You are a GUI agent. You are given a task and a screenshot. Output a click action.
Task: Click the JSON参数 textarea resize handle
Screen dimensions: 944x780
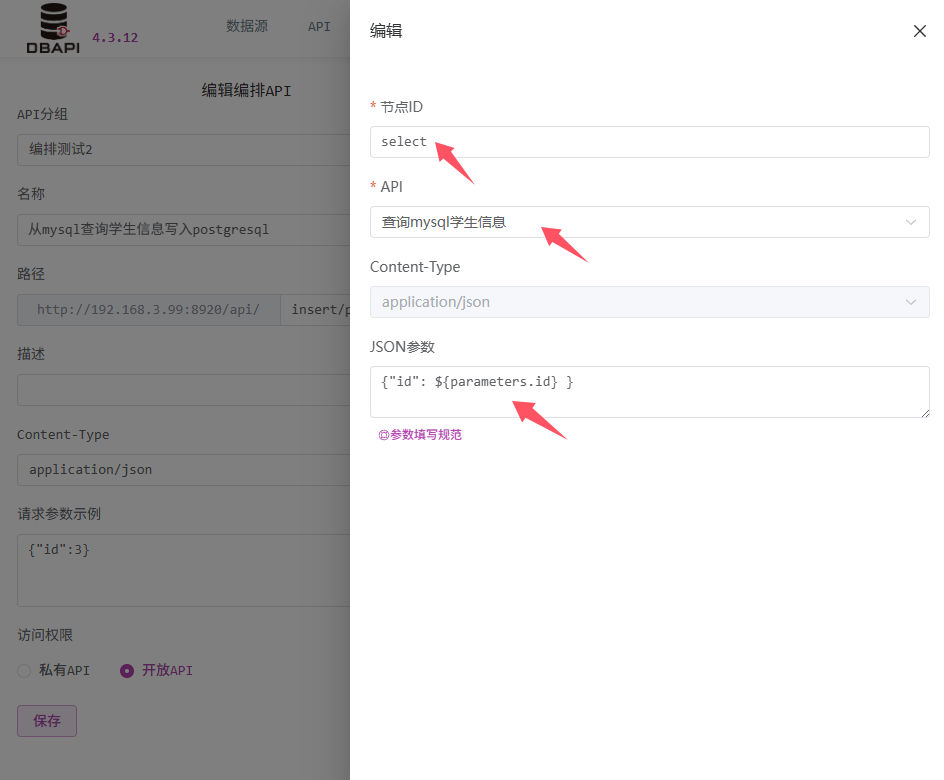924,412
